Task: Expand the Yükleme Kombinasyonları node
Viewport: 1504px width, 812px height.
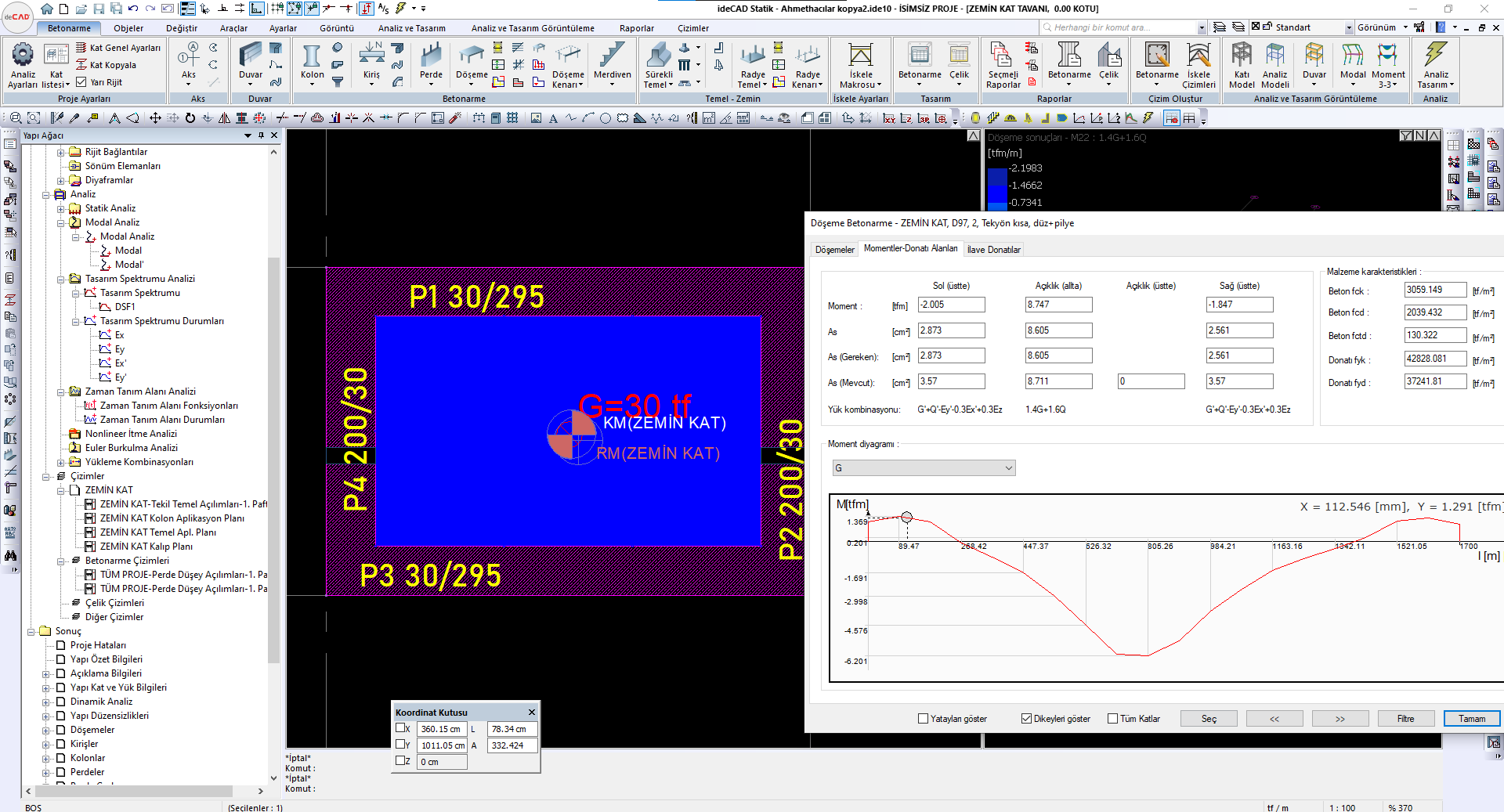Action: tap(61, 463)
